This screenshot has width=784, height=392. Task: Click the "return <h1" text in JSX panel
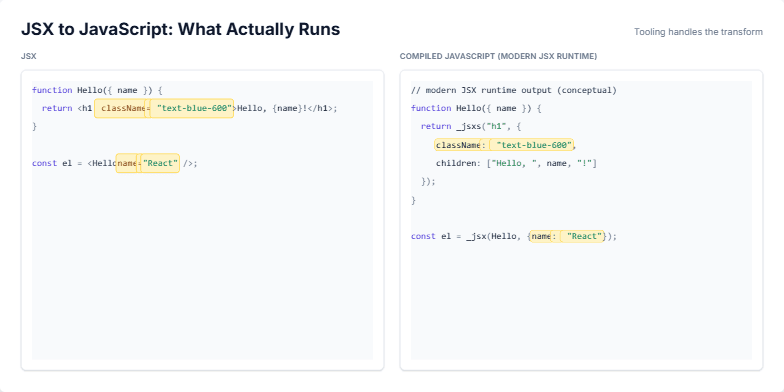[67, 108]
